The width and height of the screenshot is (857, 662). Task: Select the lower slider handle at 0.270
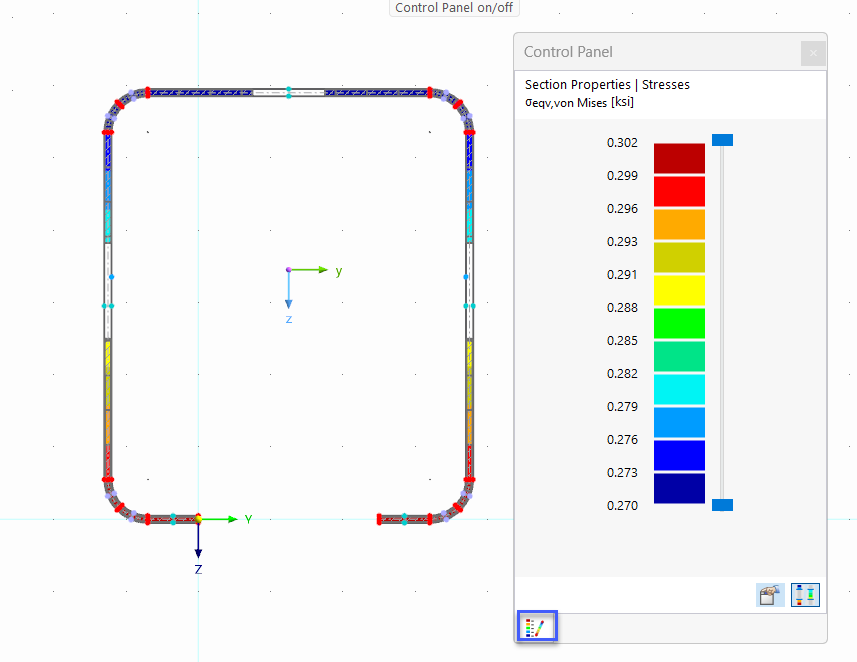point(722,505)
